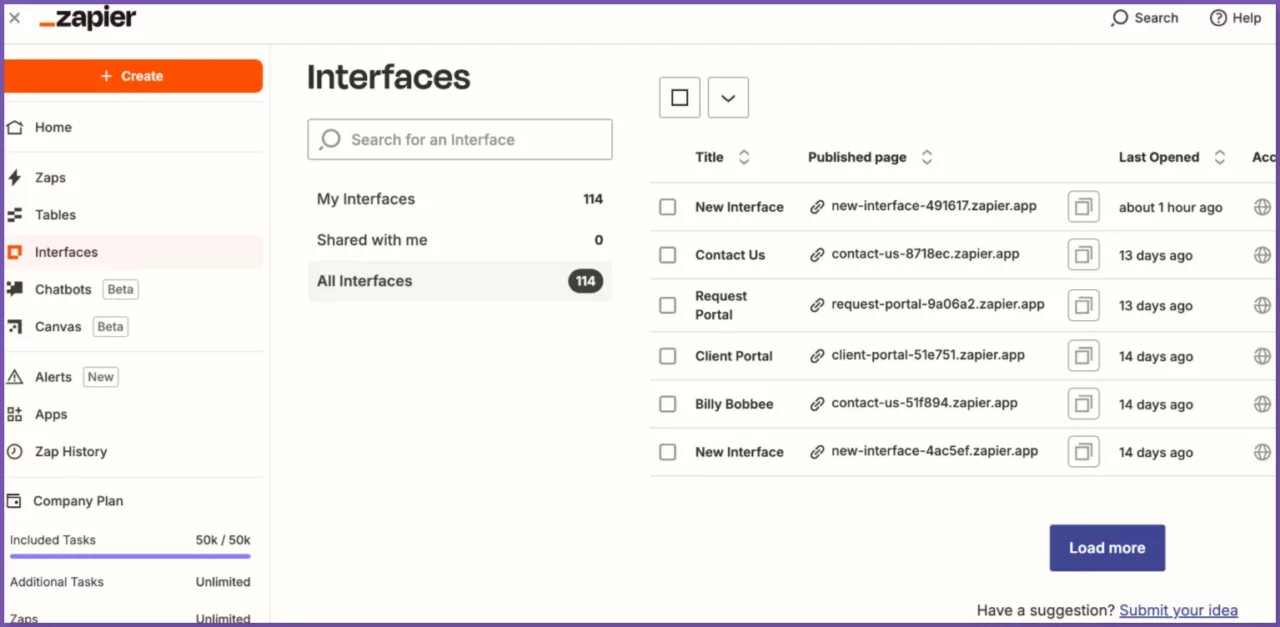1280x627 pixels.
Task: Open the globe icon for New Interface row
Action: (x=1262, y=206)
